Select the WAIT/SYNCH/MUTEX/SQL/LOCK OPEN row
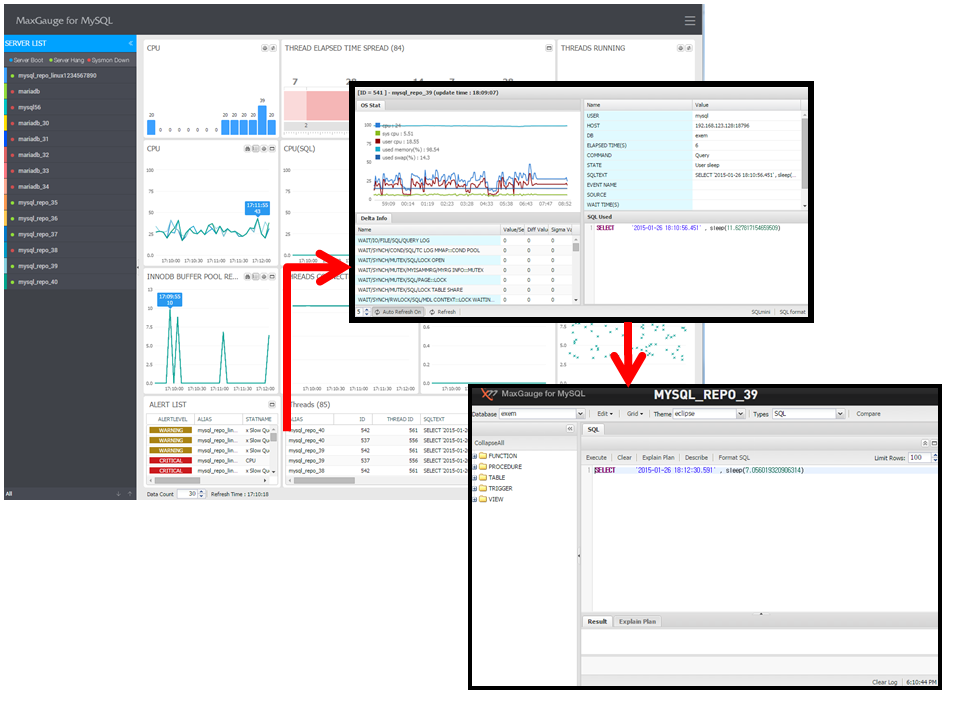The height and width of the screenshot is (705, 957). click(x=464, y=260)
